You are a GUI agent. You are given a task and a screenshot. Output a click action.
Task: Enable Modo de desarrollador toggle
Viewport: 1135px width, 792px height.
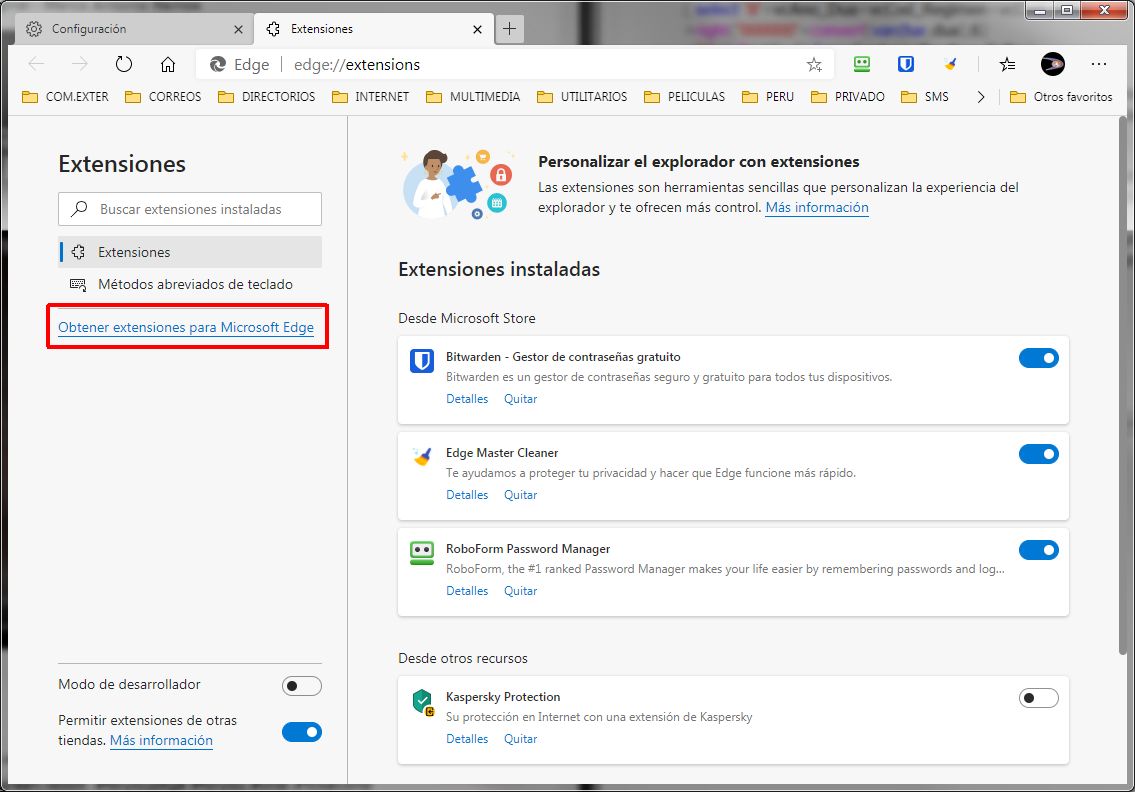pyautogui.click(x=302, y=686)
